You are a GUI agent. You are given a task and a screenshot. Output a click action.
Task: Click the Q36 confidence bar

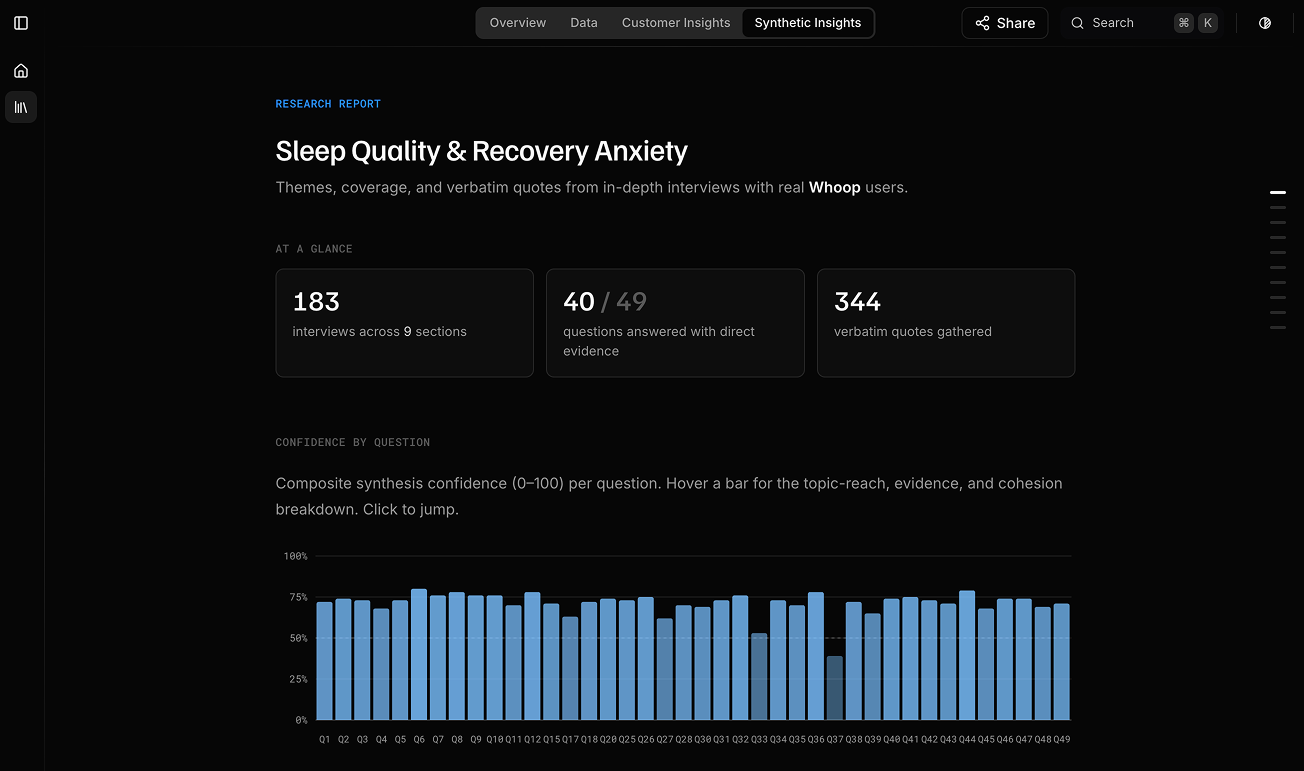click(816, 656)
